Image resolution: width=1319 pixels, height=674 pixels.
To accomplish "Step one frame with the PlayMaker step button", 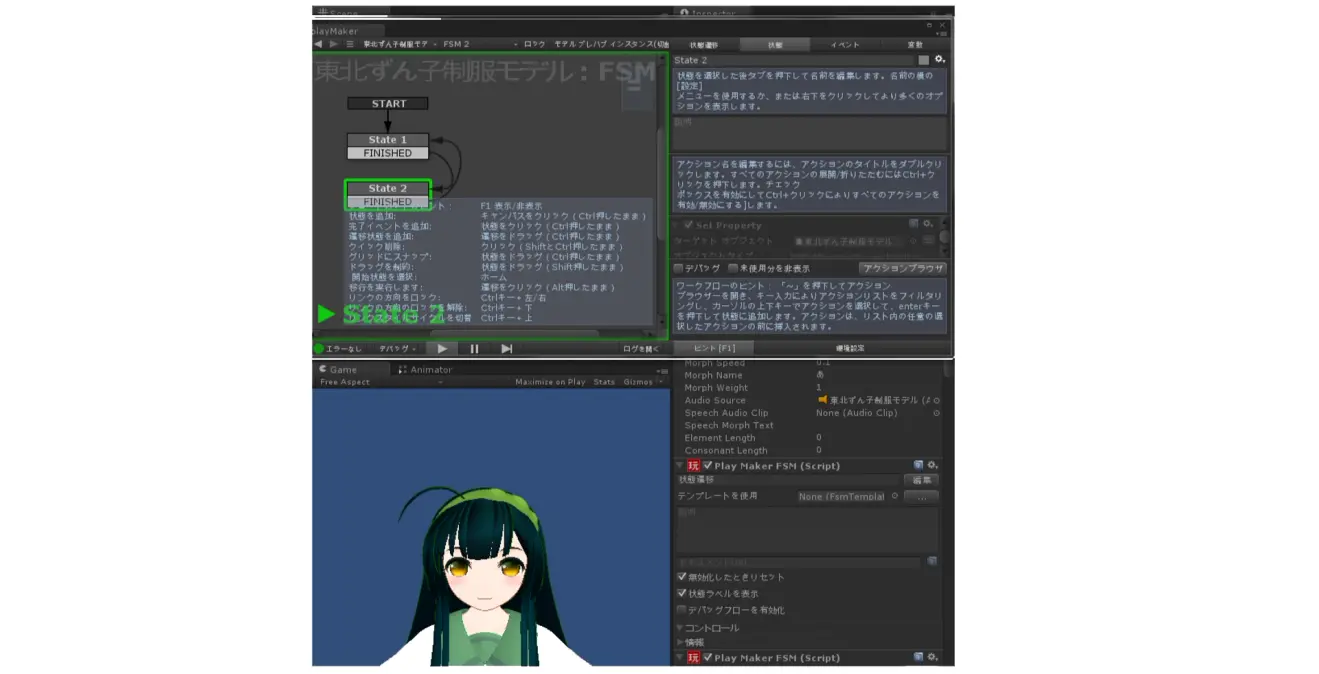I will (x=507, y=349).
